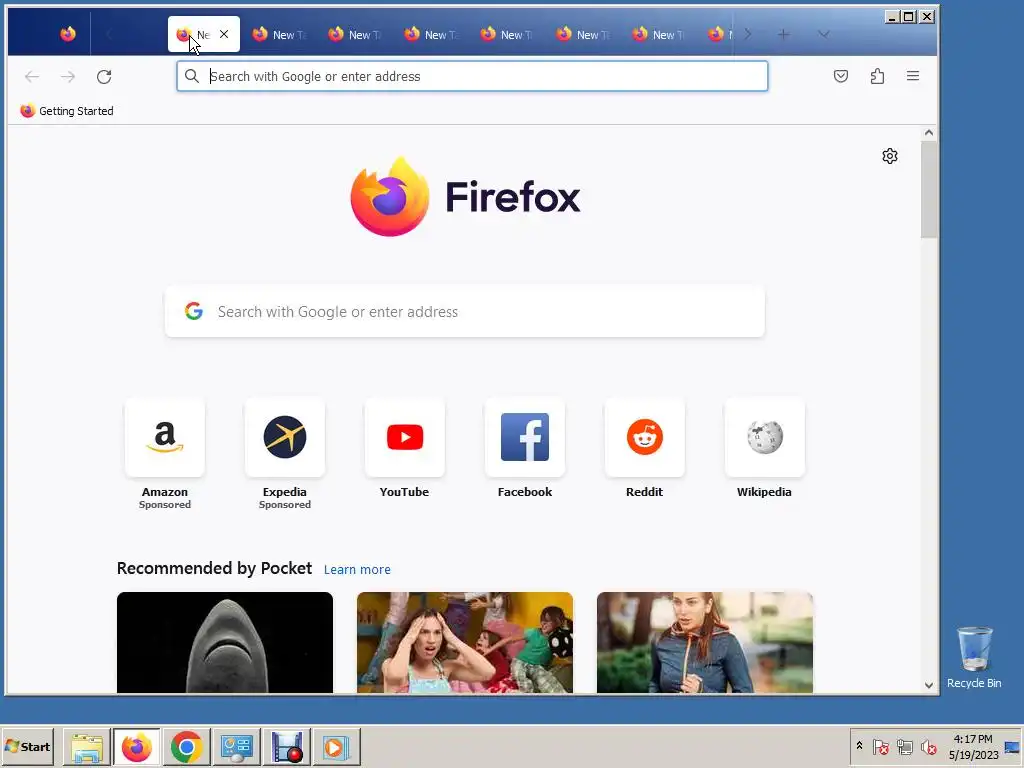1024x768 pixels.
Task: Go forward one page
Action: [68, 76]
